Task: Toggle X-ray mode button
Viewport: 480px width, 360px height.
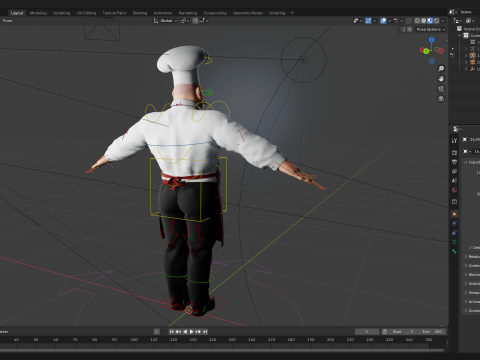Action: pos(409,21)
